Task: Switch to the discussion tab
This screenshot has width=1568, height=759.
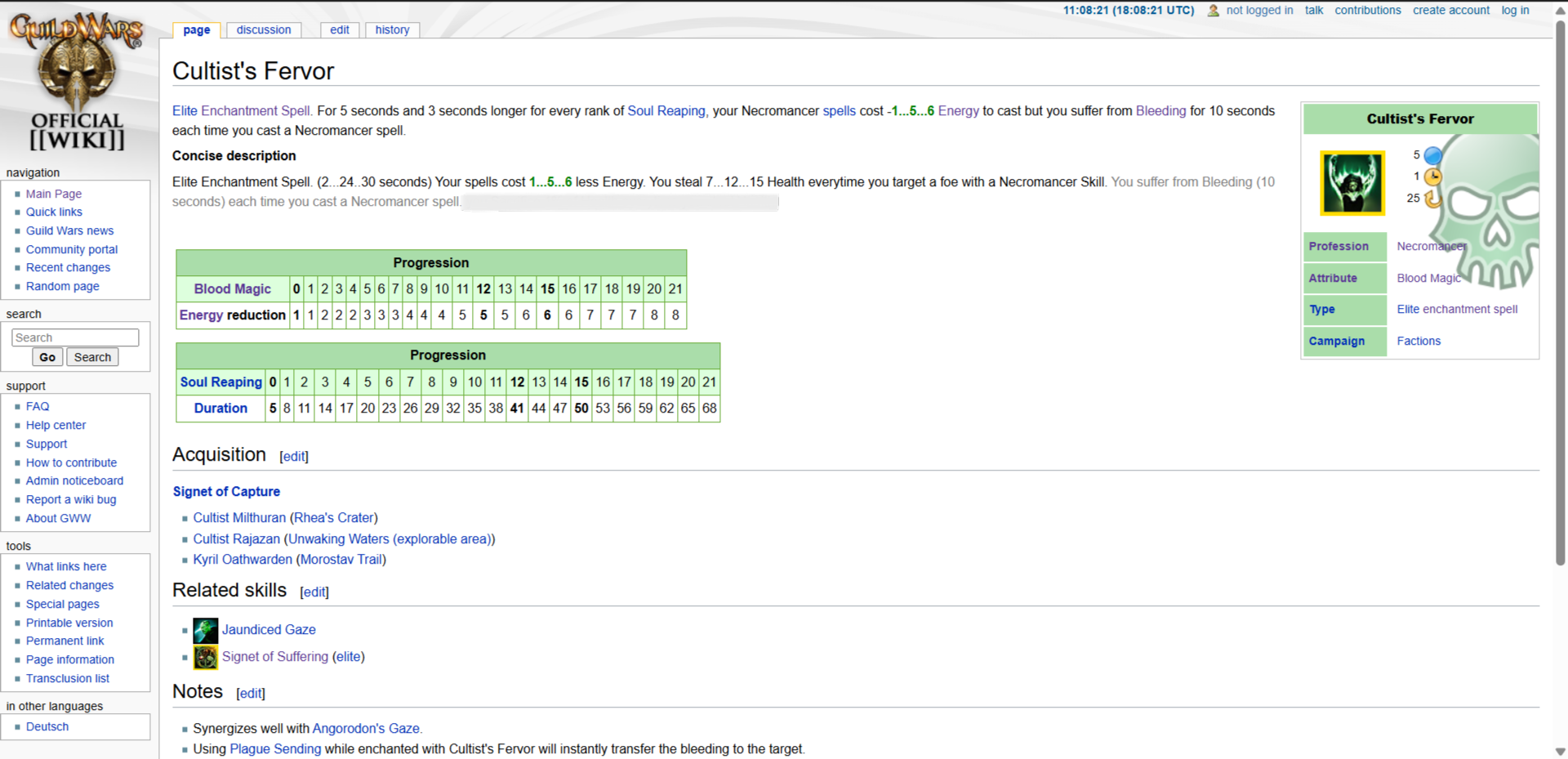Action: coord(264,29)
